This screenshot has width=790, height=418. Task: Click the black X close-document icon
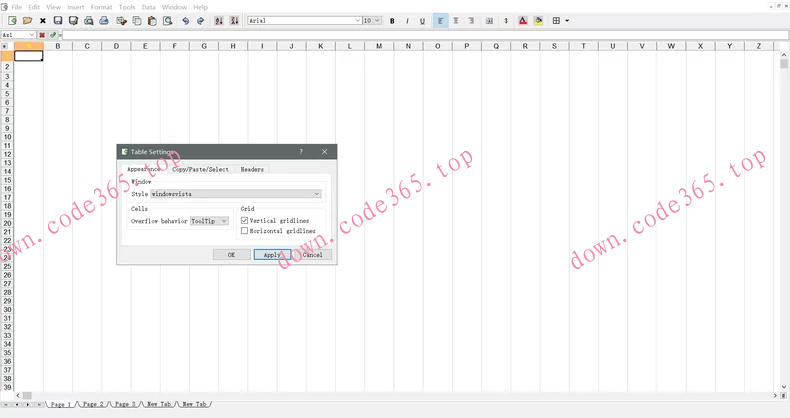click(43, 21)
